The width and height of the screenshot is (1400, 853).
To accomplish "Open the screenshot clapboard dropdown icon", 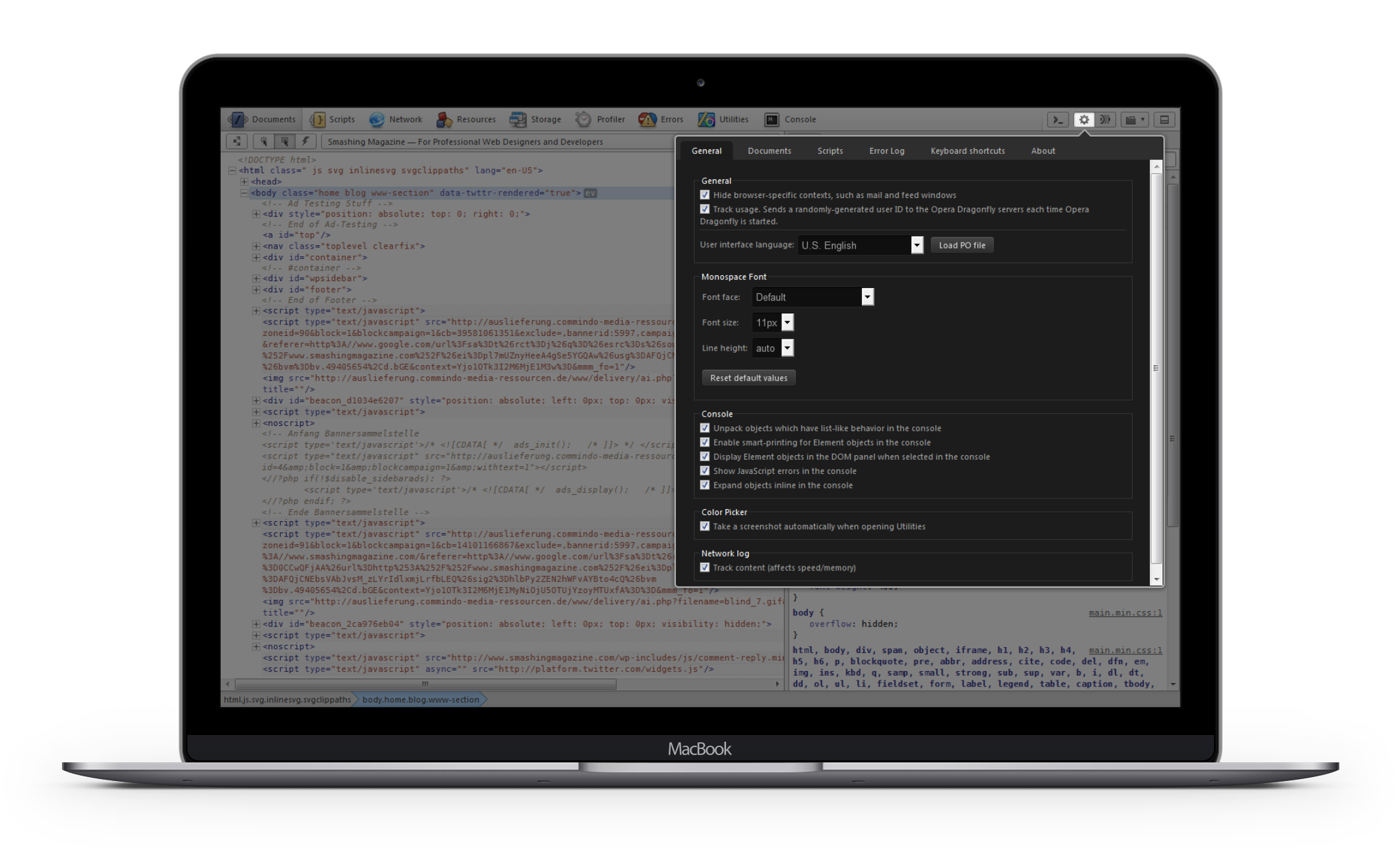I will click(x=1135, y=119).
